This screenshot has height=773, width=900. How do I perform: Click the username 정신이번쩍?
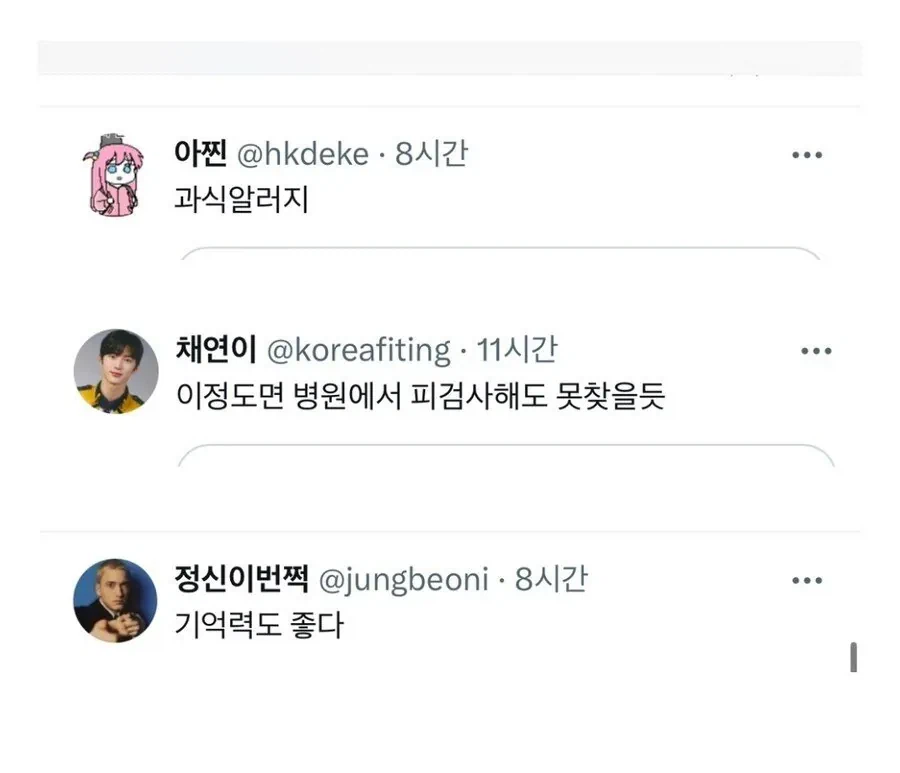(x=245, y=578)
